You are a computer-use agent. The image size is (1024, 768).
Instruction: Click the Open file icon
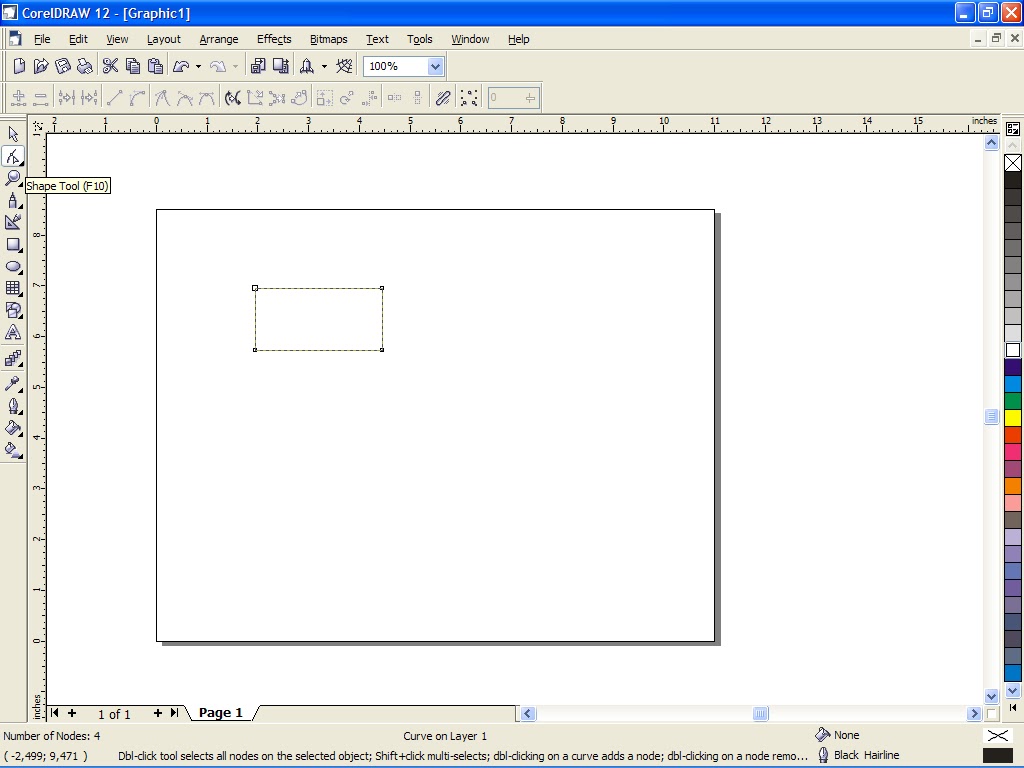[x=41, y=66]
